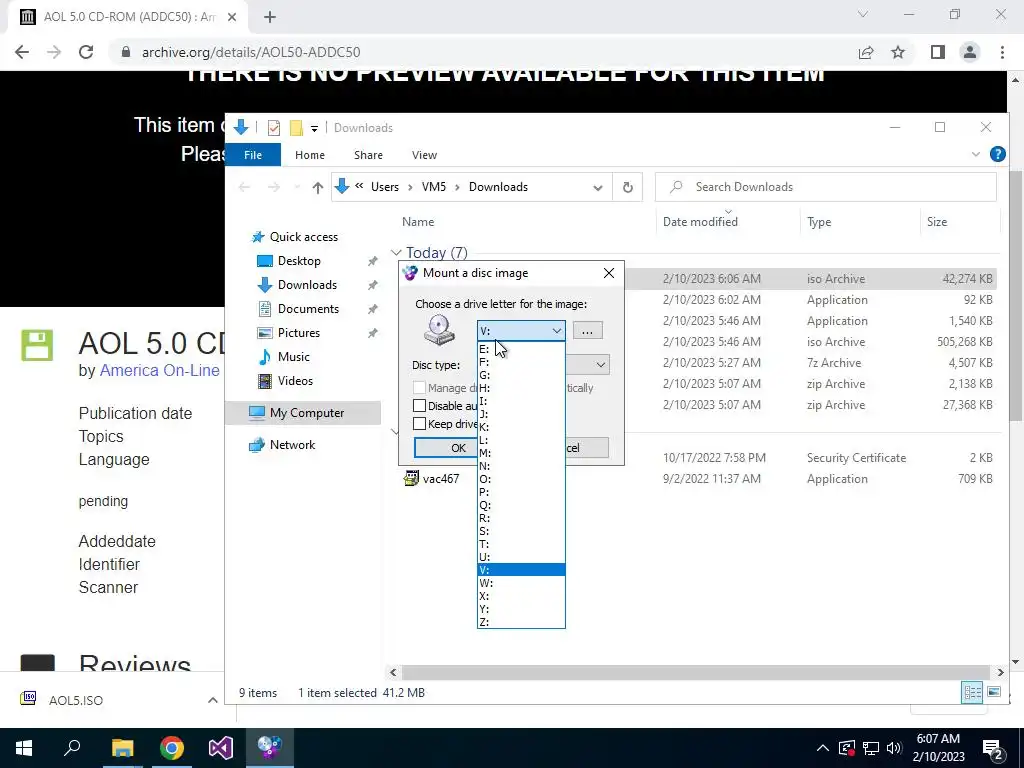Click America On-Line author link
This screenshot has width=1024, height=768.
pos(159,370)
